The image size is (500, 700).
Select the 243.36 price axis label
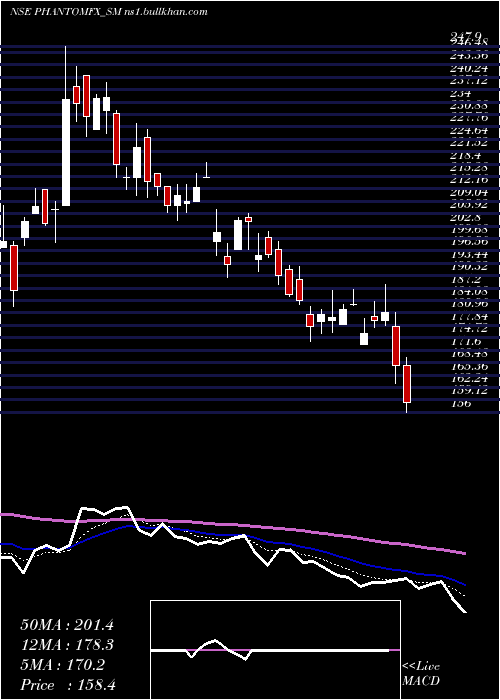click(469, 57)
